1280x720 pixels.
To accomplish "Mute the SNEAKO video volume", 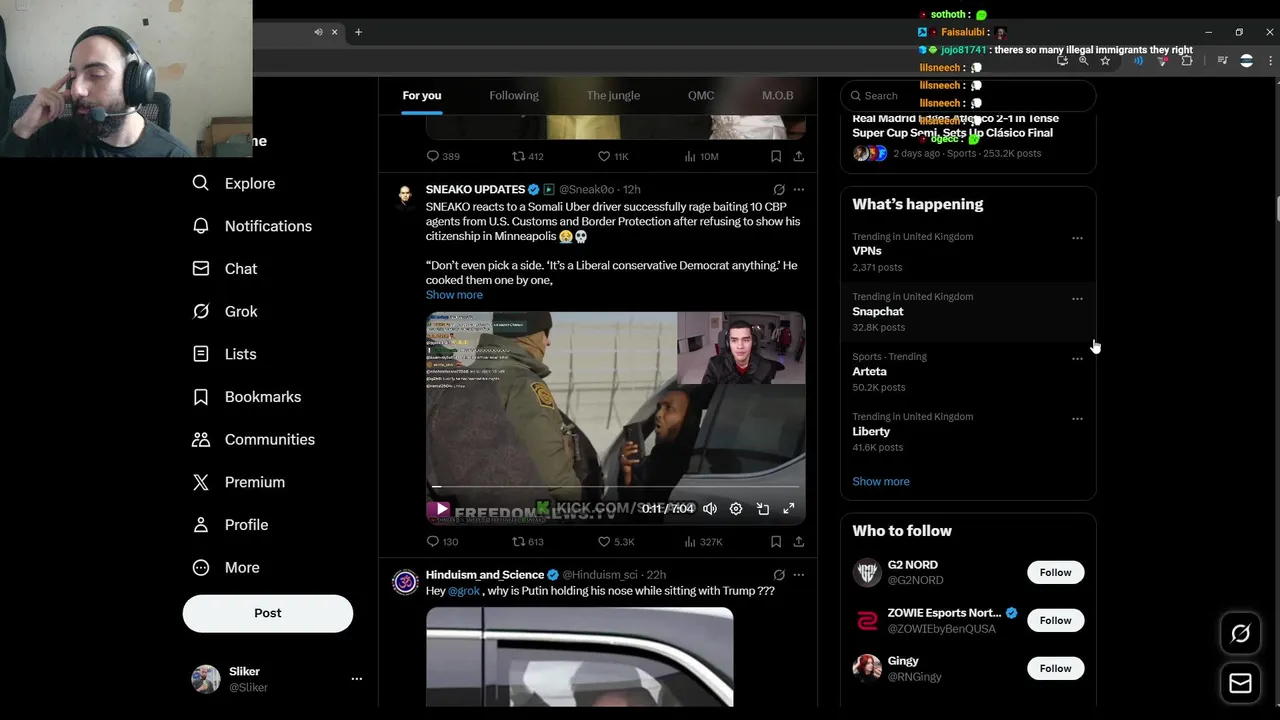I will tap(710, 509).
